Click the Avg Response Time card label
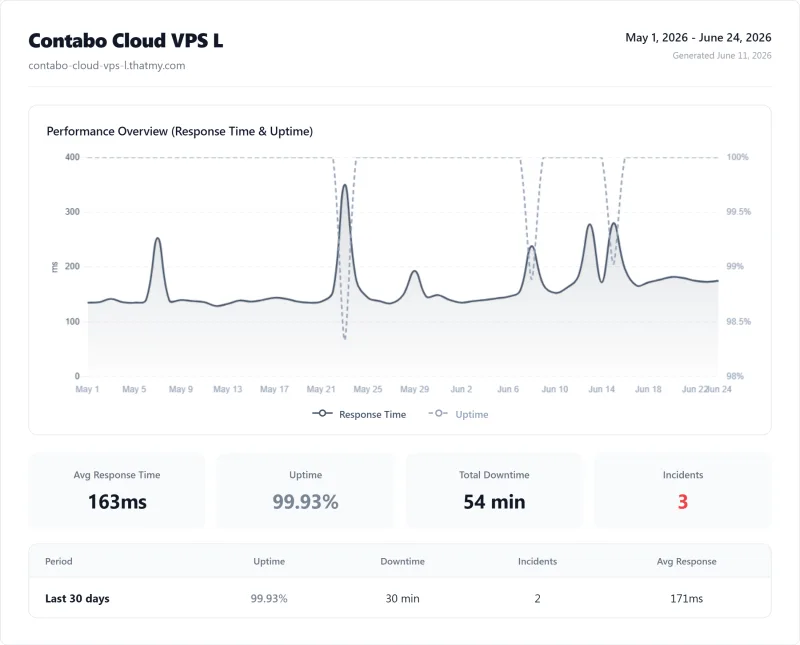 [117, 475]
